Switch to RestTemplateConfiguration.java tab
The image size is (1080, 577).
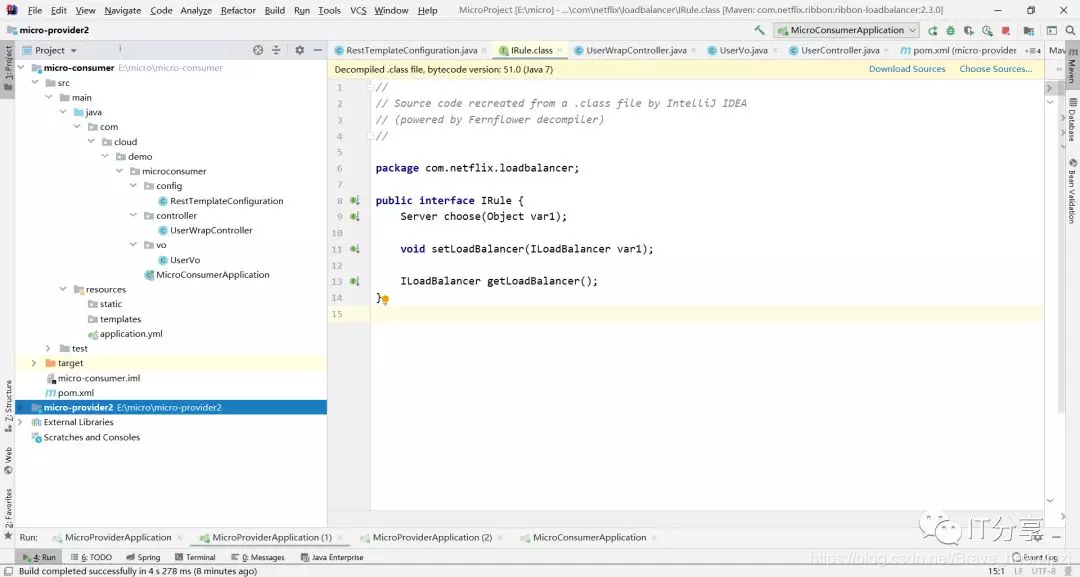point(411,50)
